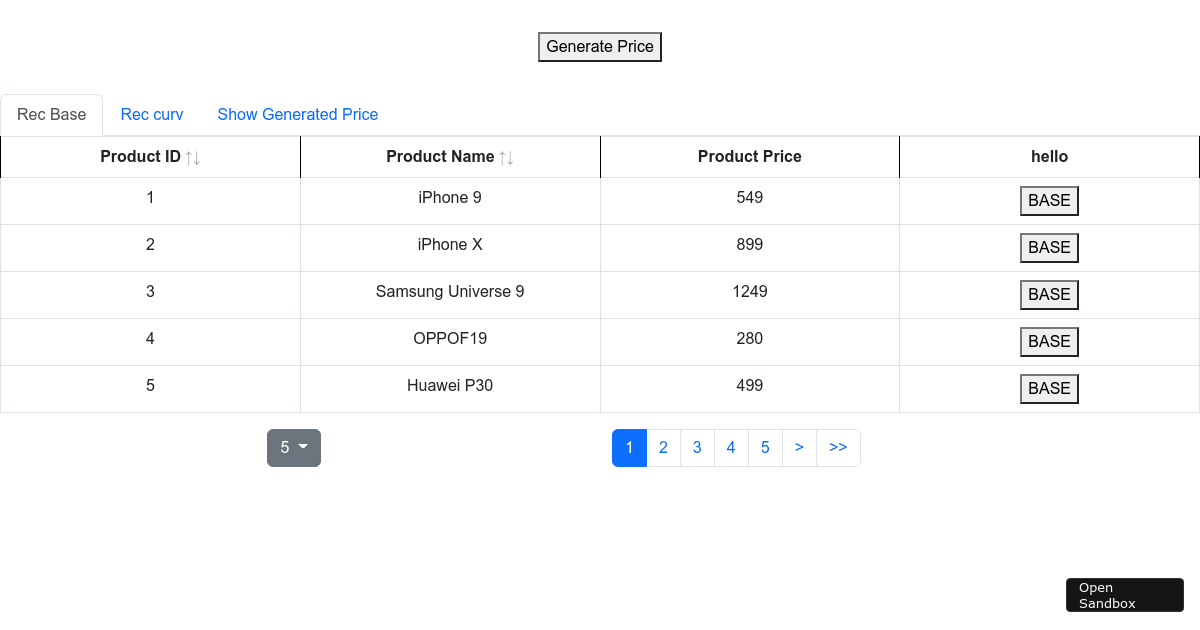Screen dimensions: 1200x630
Task: Click BASE button for OPPOF19 row
Action: [1049, 342]
